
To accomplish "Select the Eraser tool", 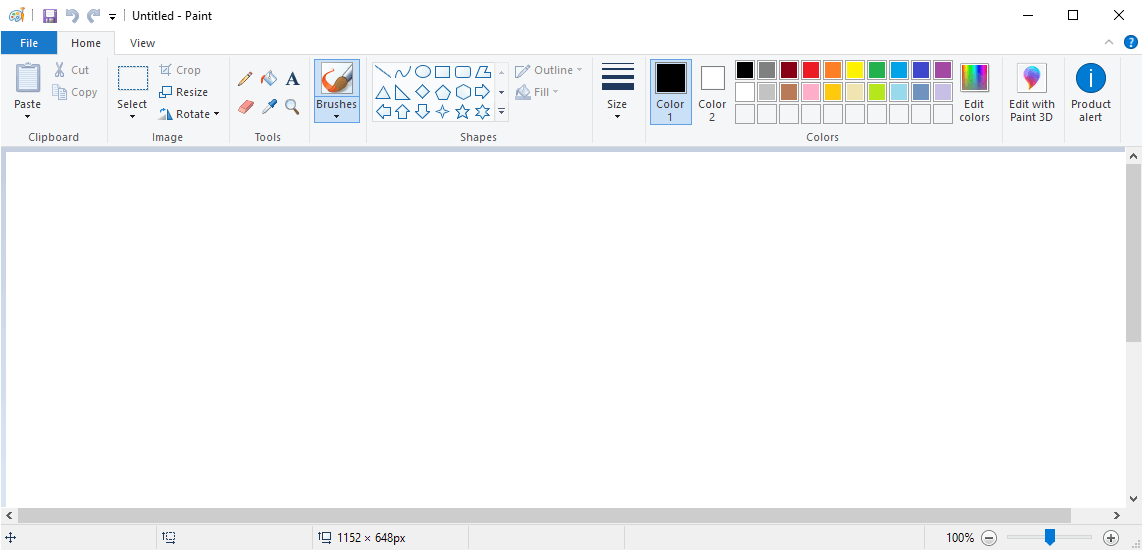I will click(245, 107).
